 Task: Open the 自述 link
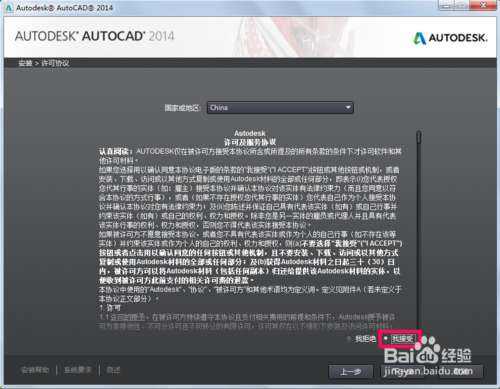(x=113, y=370)
